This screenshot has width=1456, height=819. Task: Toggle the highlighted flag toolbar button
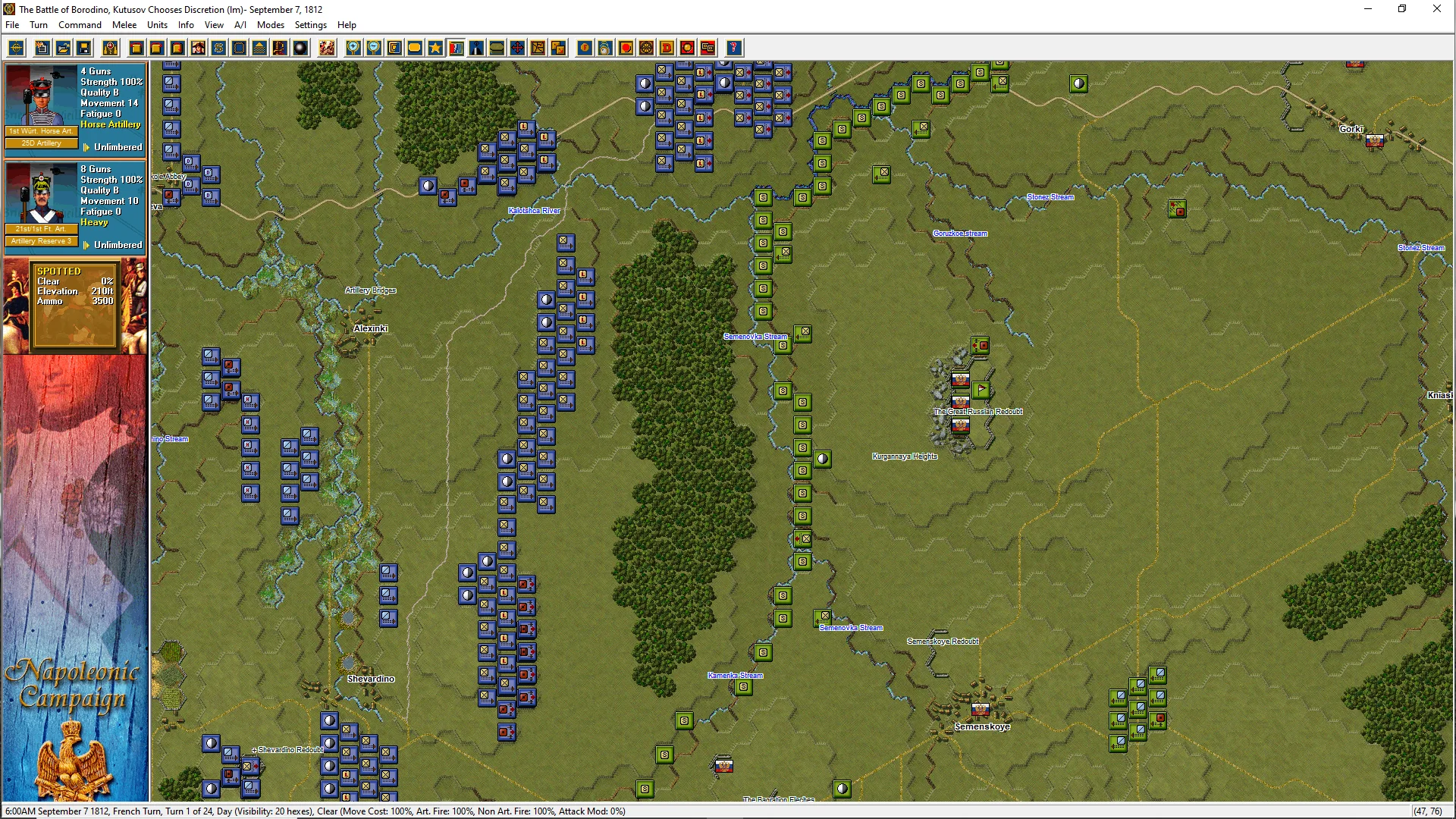tap(456, 49)
